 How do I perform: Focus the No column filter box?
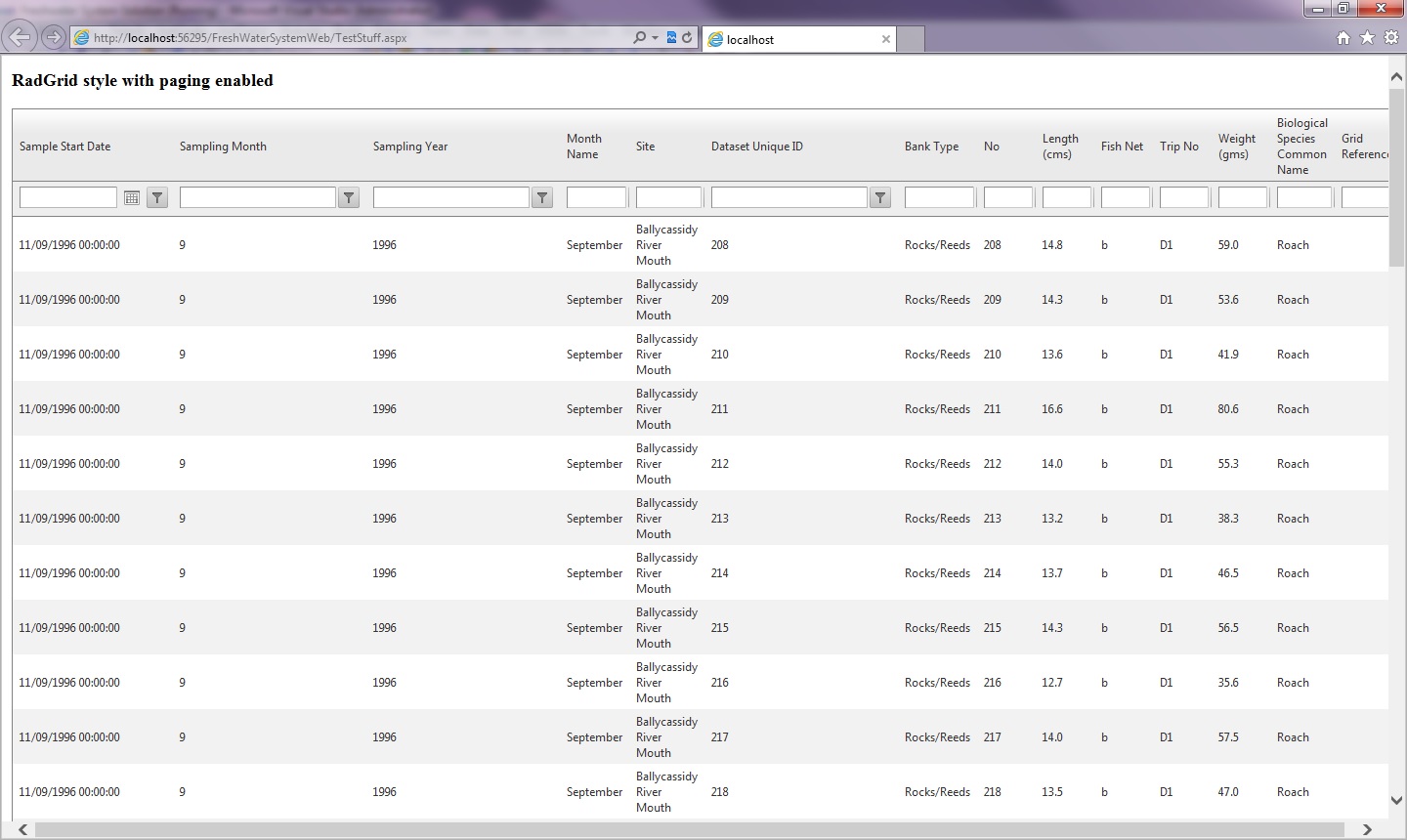click(x=1008, y=197)
